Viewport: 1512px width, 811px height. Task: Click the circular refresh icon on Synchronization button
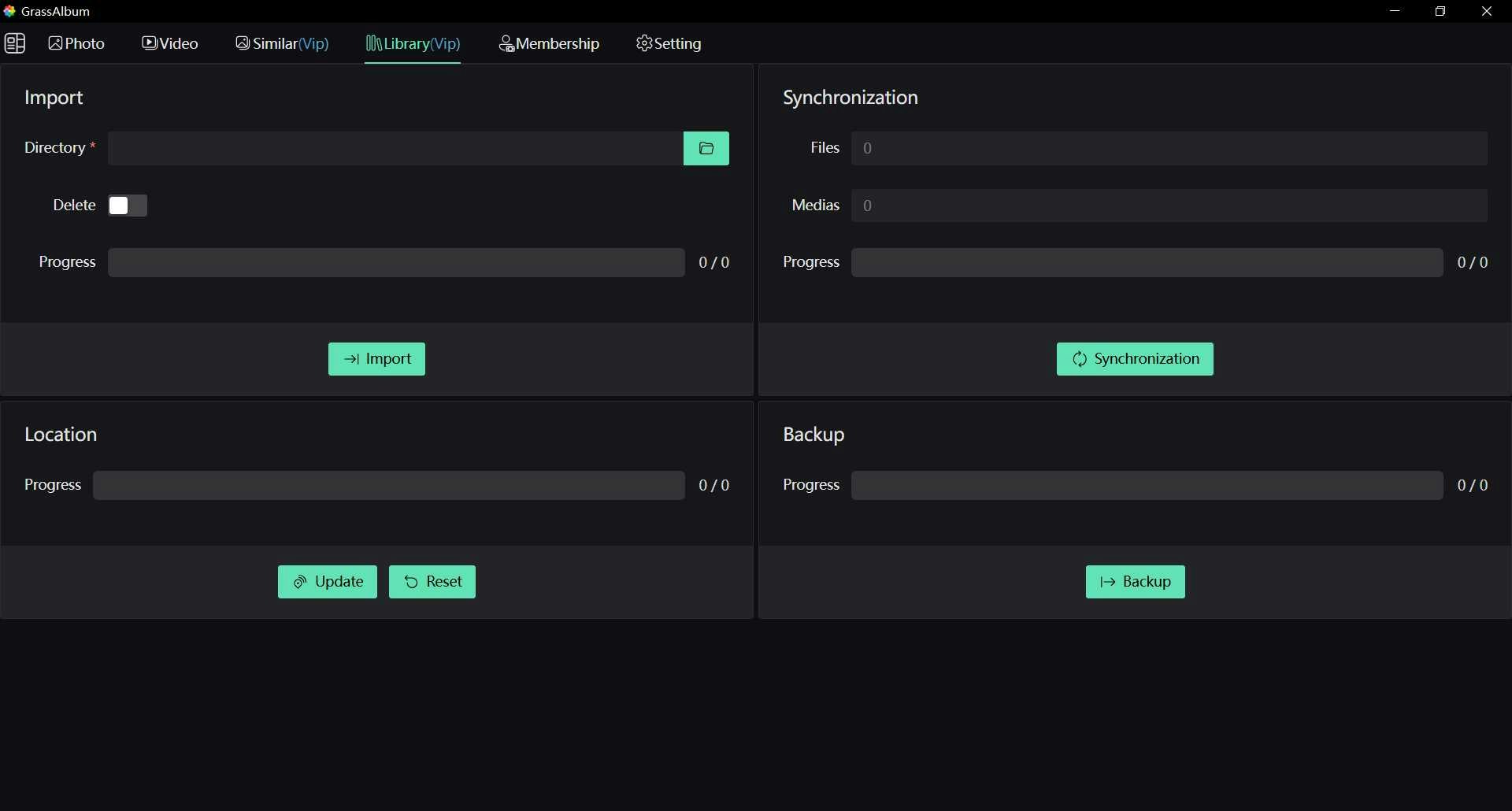[x=1080, y=359]
